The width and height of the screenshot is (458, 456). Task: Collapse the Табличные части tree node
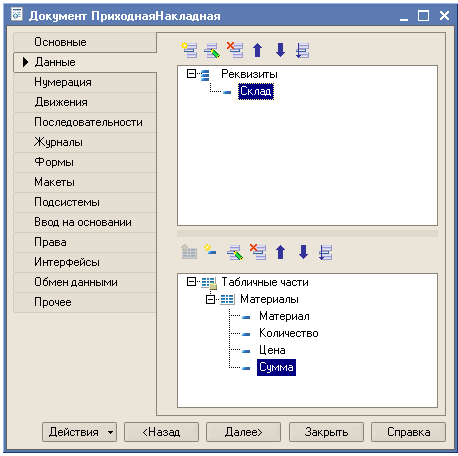tap(191, 282)
